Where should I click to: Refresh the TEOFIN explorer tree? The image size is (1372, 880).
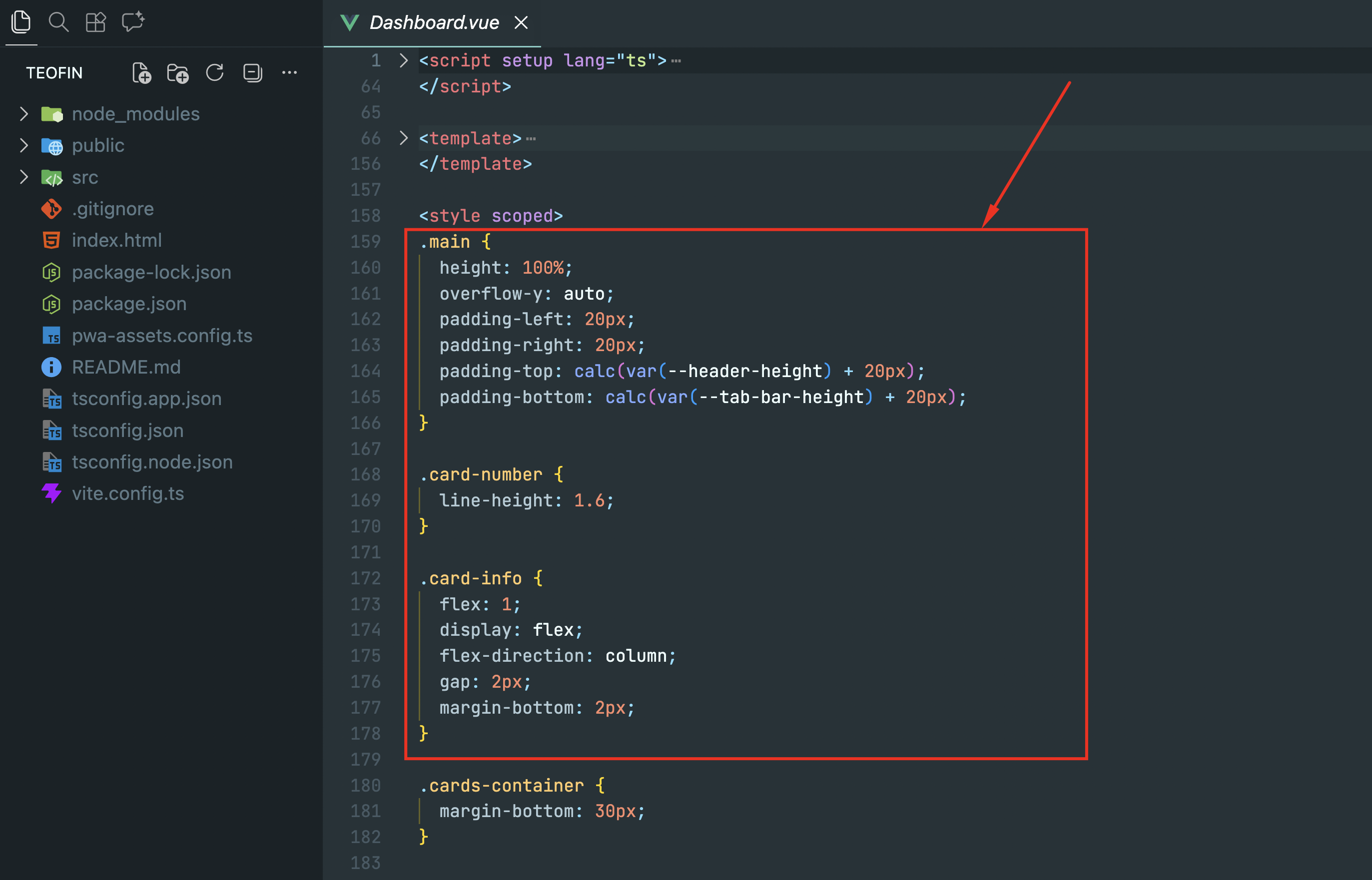point(215,73)
